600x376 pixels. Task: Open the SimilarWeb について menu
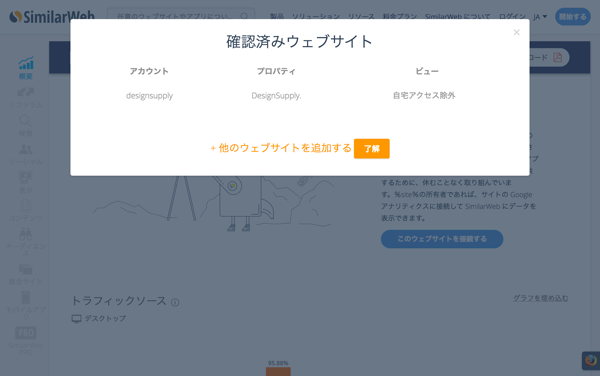(x=457, y=16)
